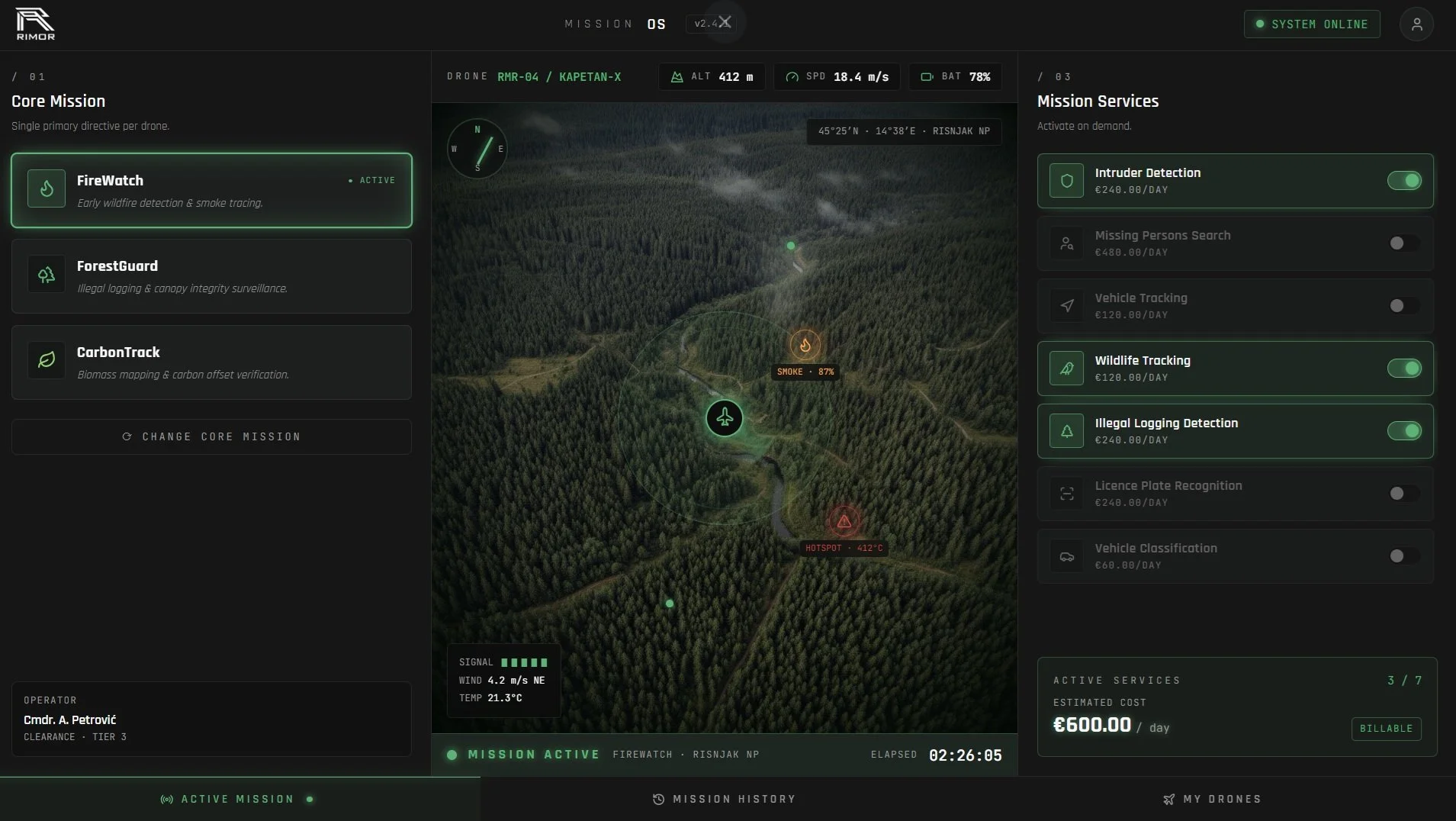Screen dimensions: 1456x821
Task: Enable Vehicle Tracking toggle
Action: pyautogui.click(x=1404, y=306)
